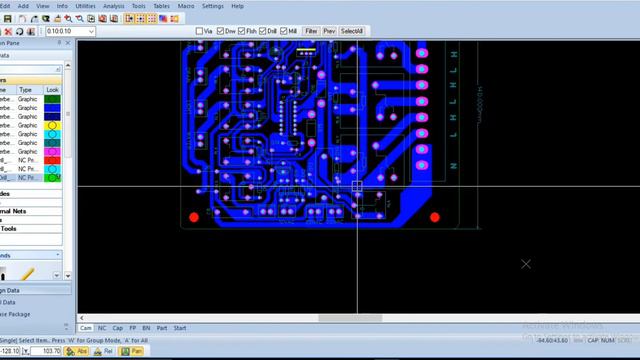Click the zoom to fit icon
Screen dimensions: 640x360
91,19
